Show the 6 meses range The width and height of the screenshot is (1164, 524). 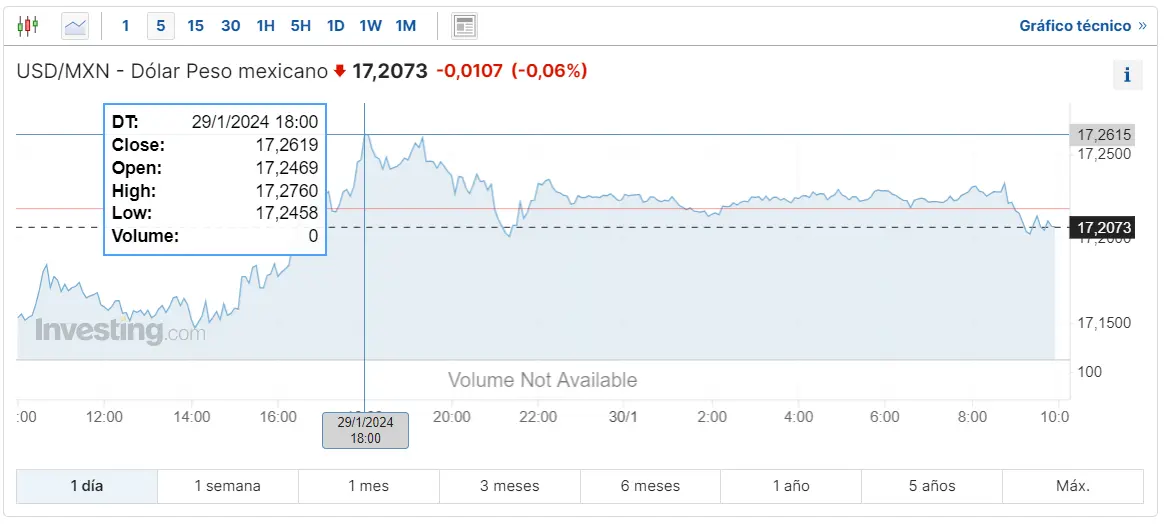[650, 487]
